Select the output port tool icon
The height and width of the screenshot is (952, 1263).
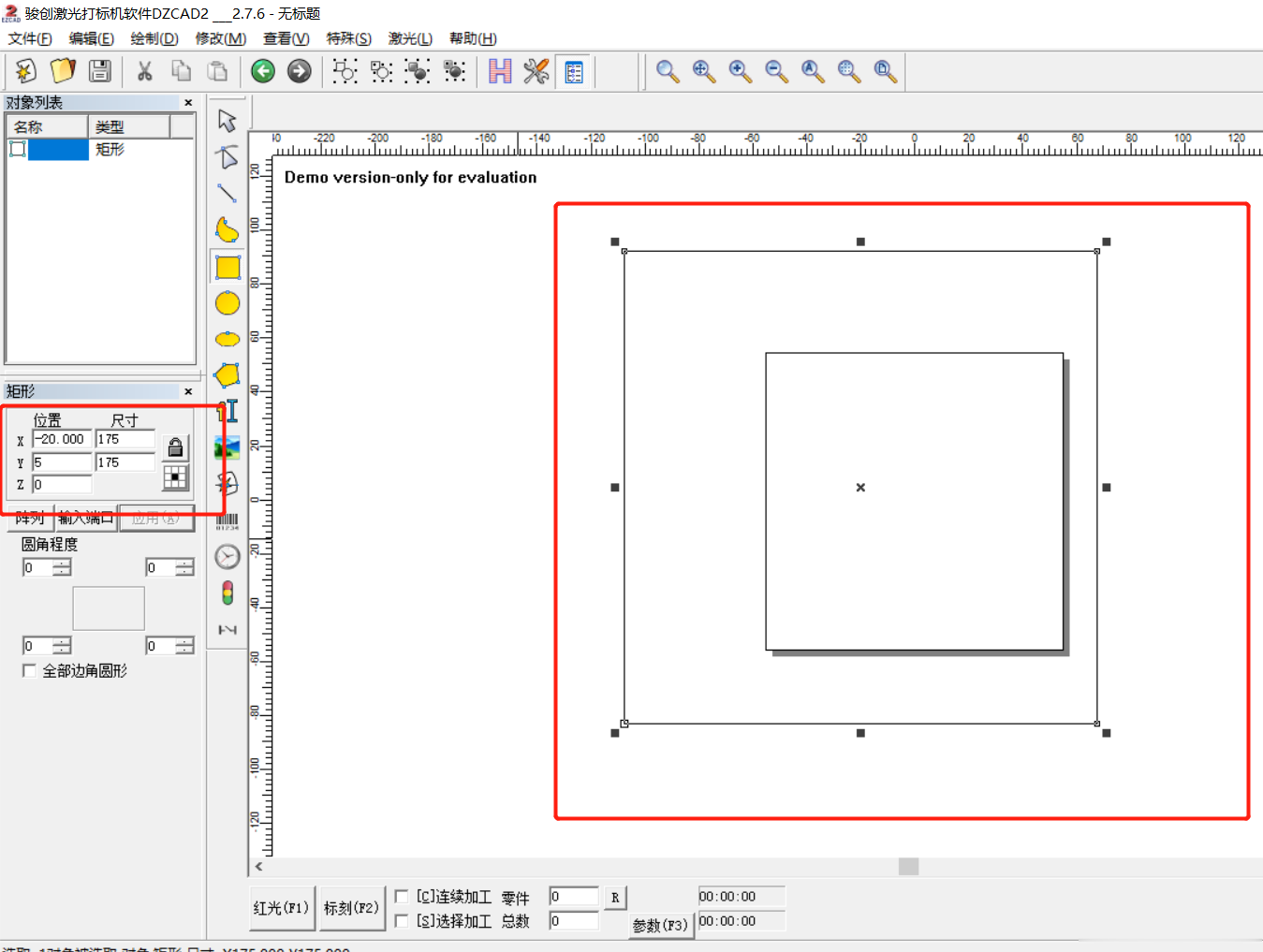click(228, 629)
